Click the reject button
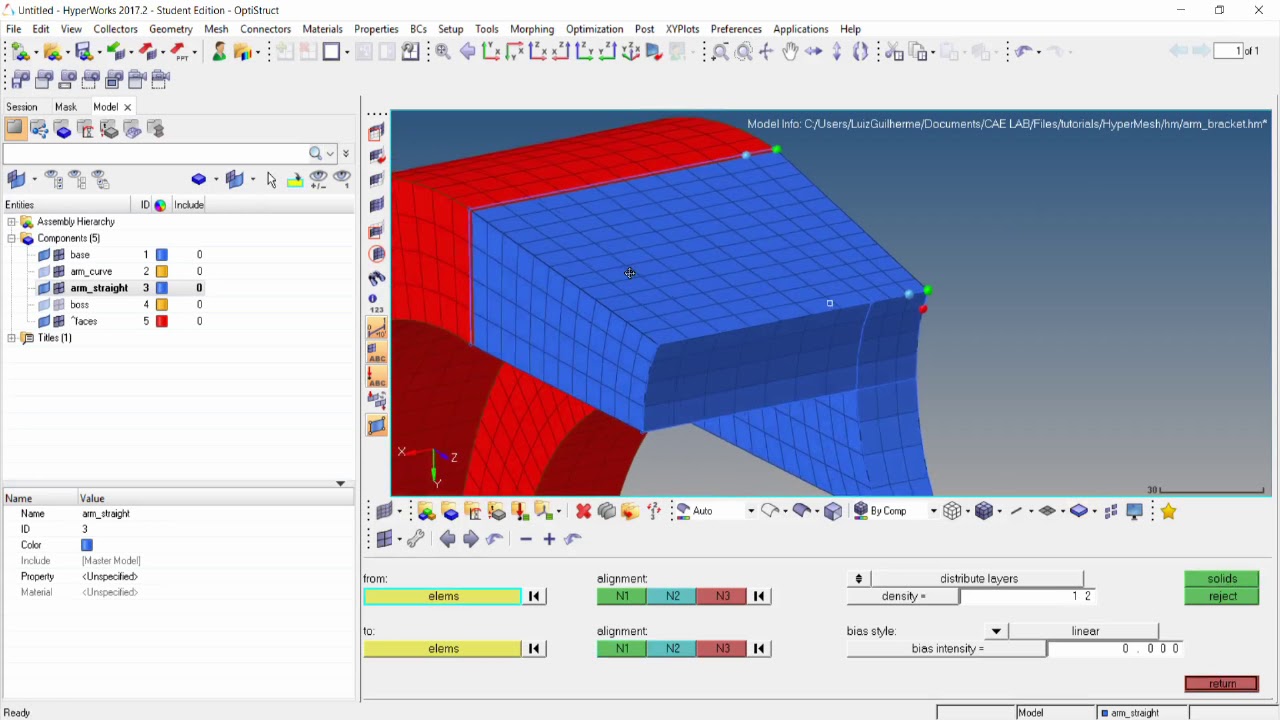This screenshot has height=720, width=1280. click(1222, 596)
